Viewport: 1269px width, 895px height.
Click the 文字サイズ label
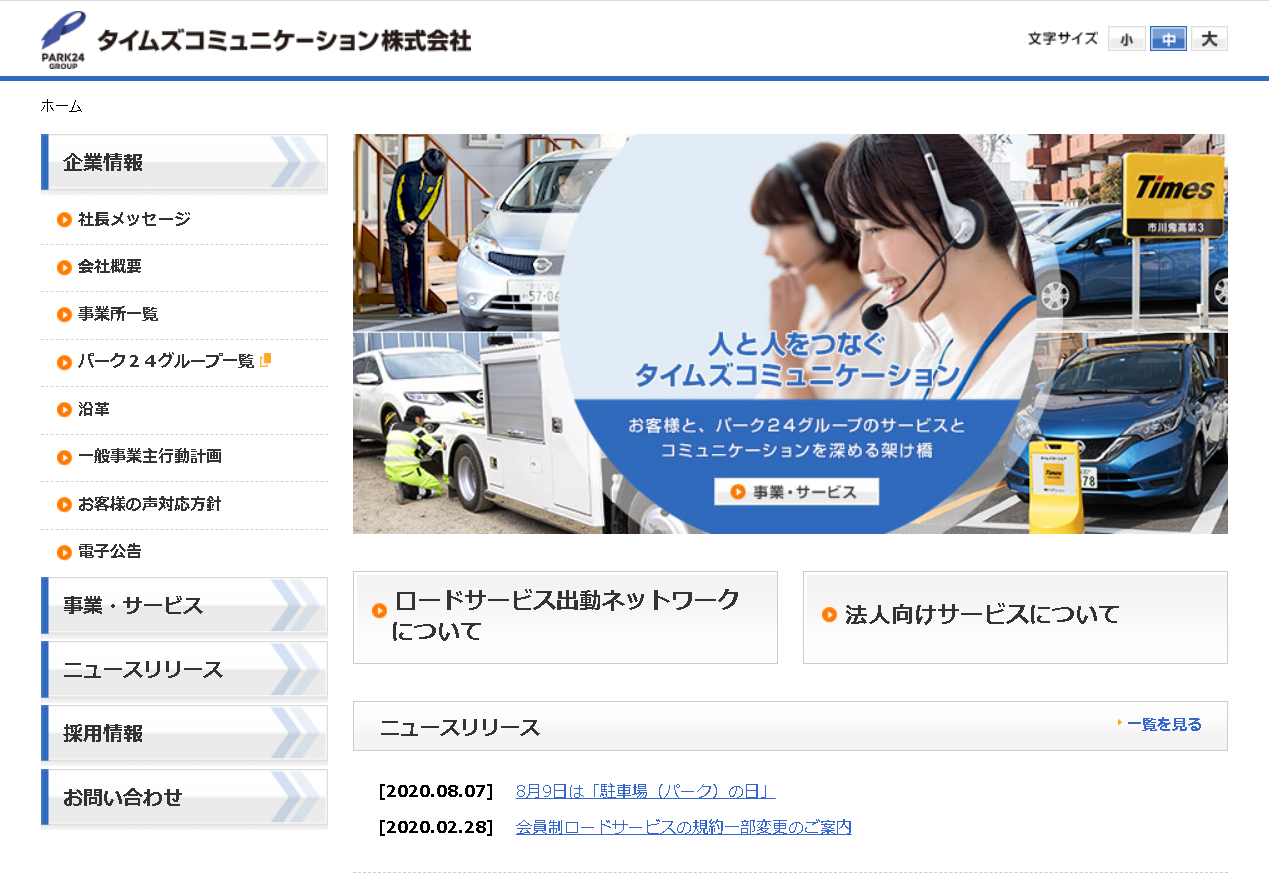point(1063,39)
